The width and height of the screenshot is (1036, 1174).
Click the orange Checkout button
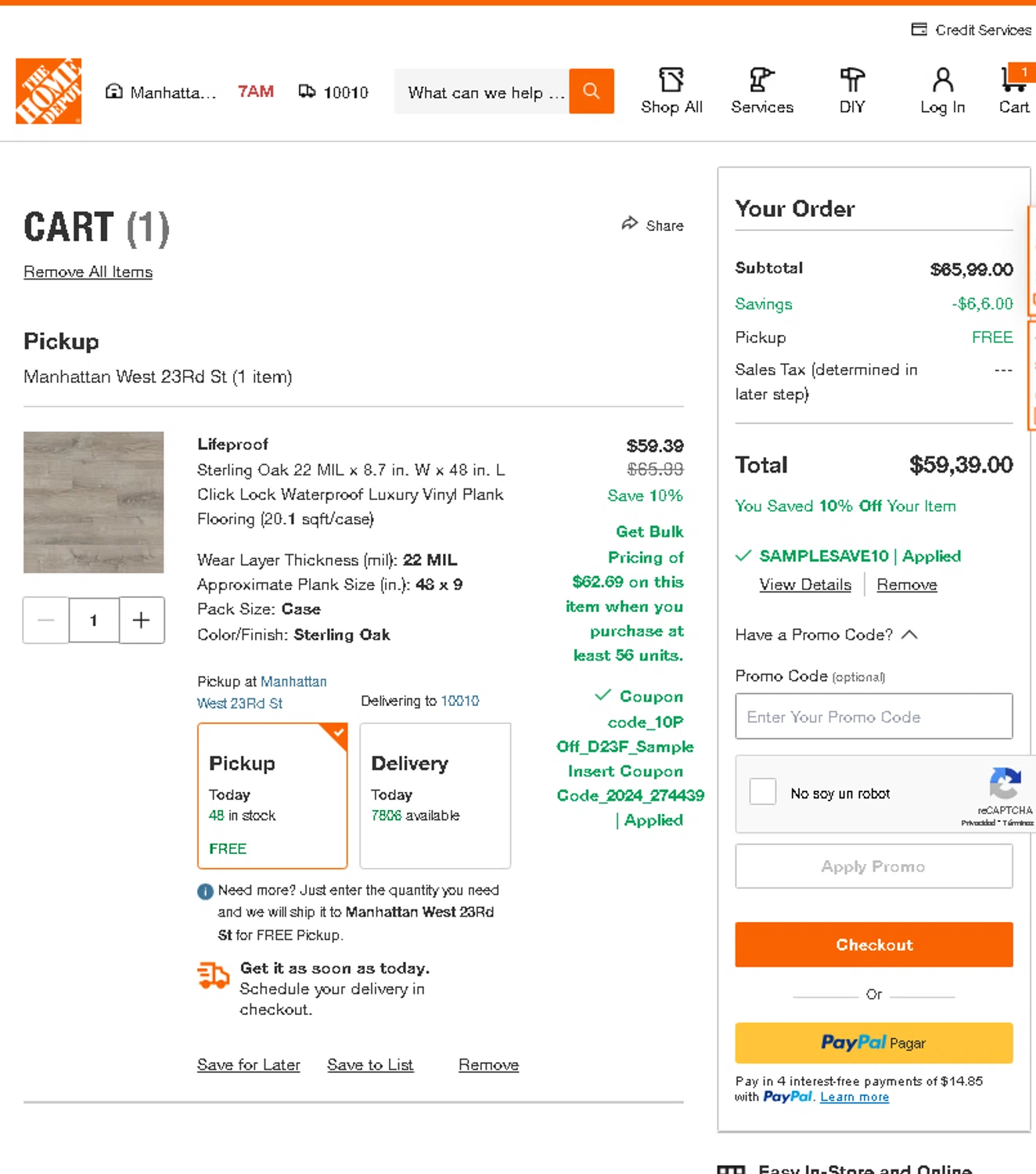[874, 945]
